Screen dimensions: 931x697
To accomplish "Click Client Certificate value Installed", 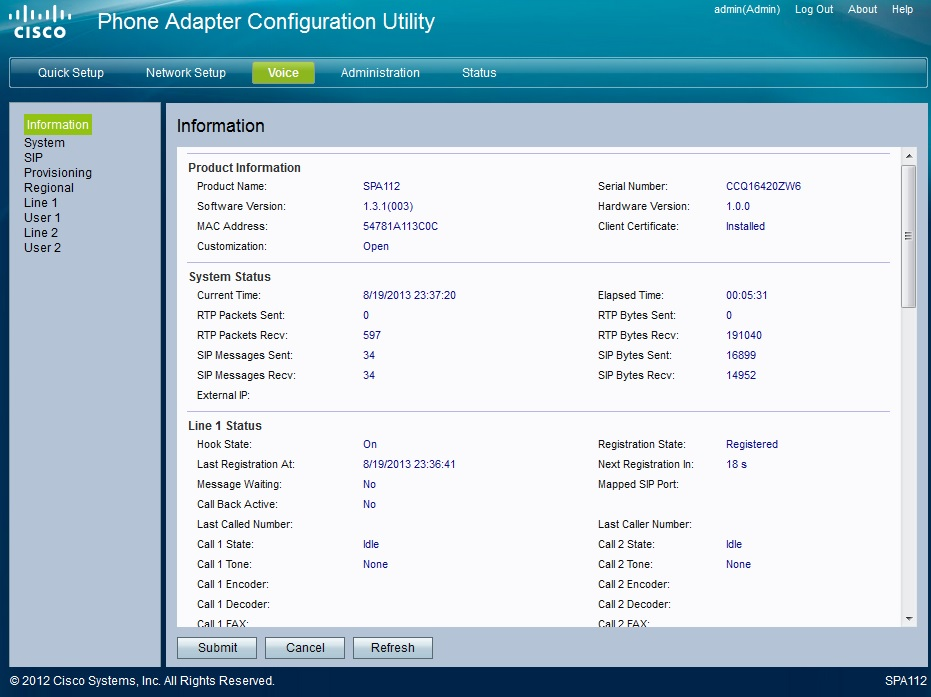I will tap(745, 226).
